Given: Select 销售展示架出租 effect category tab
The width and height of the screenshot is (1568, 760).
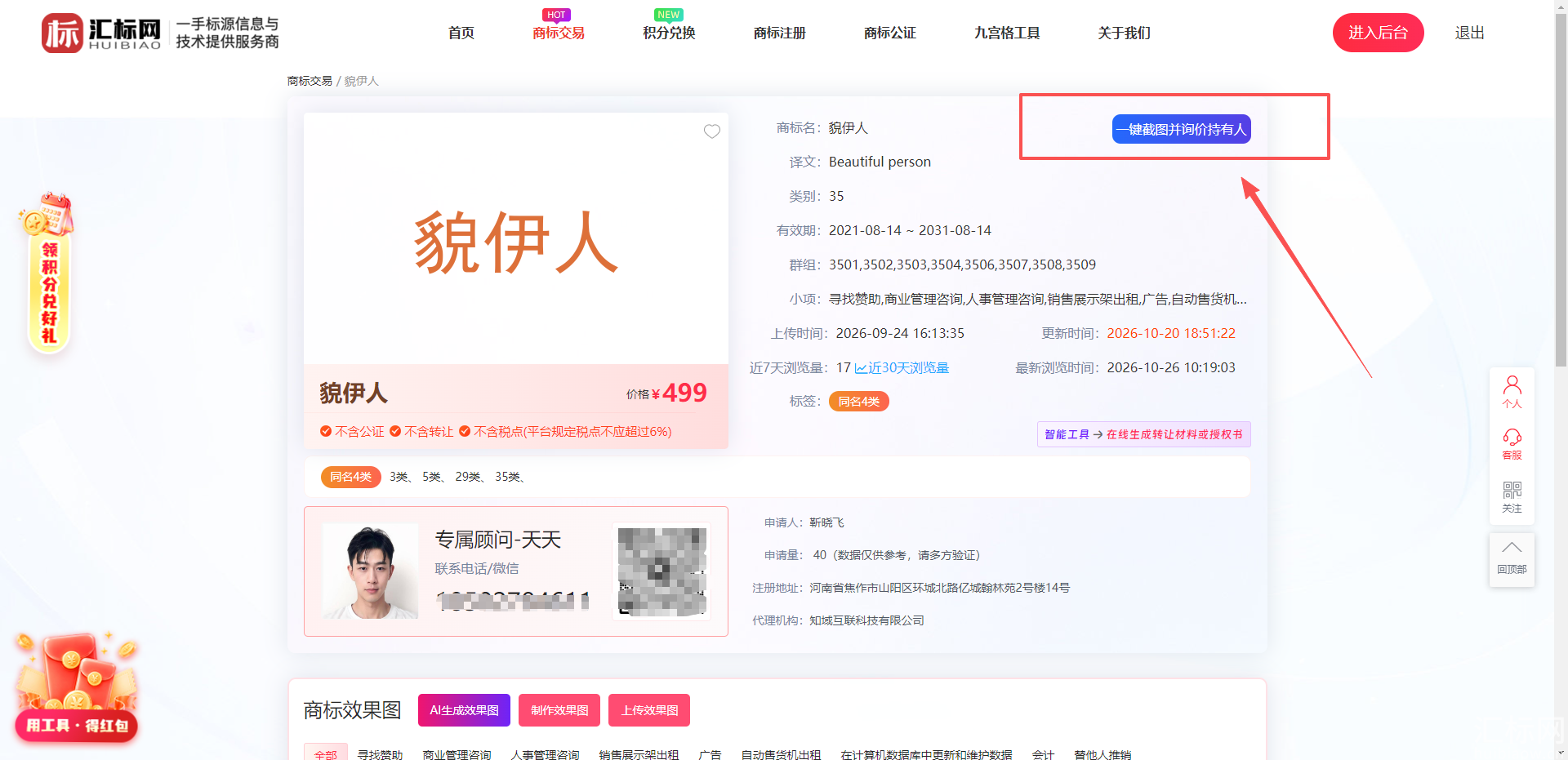Looking at the screenshot, I should click(639, 754).
